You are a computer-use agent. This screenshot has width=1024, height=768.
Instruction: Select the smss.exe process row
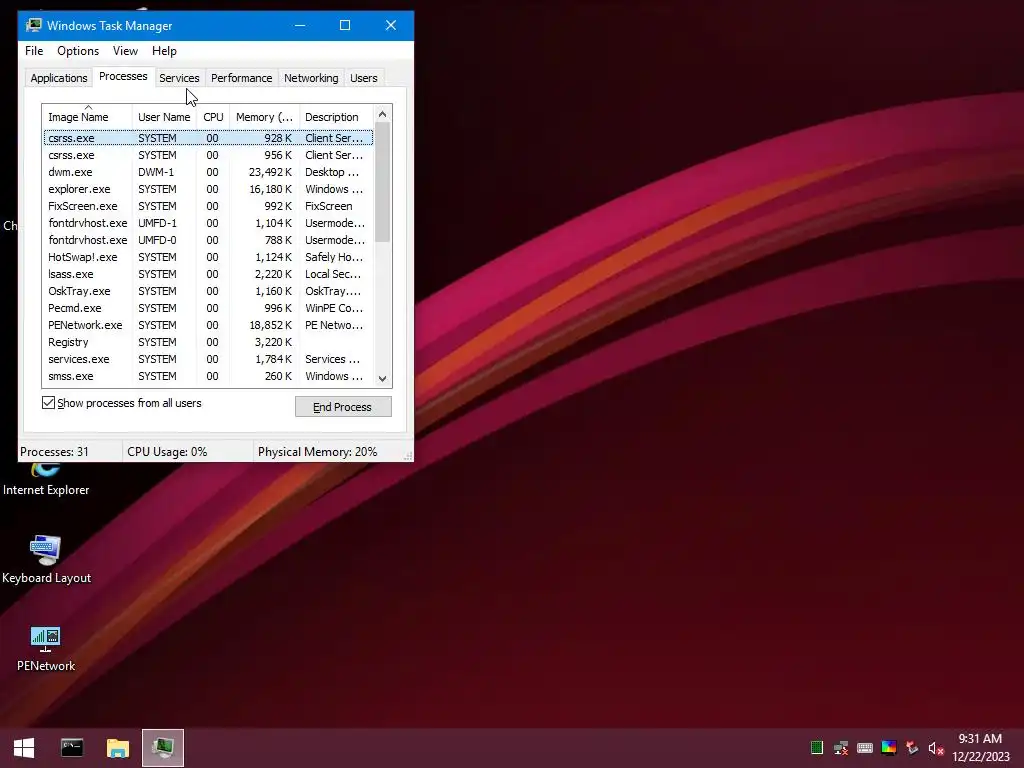click(208, 376)
